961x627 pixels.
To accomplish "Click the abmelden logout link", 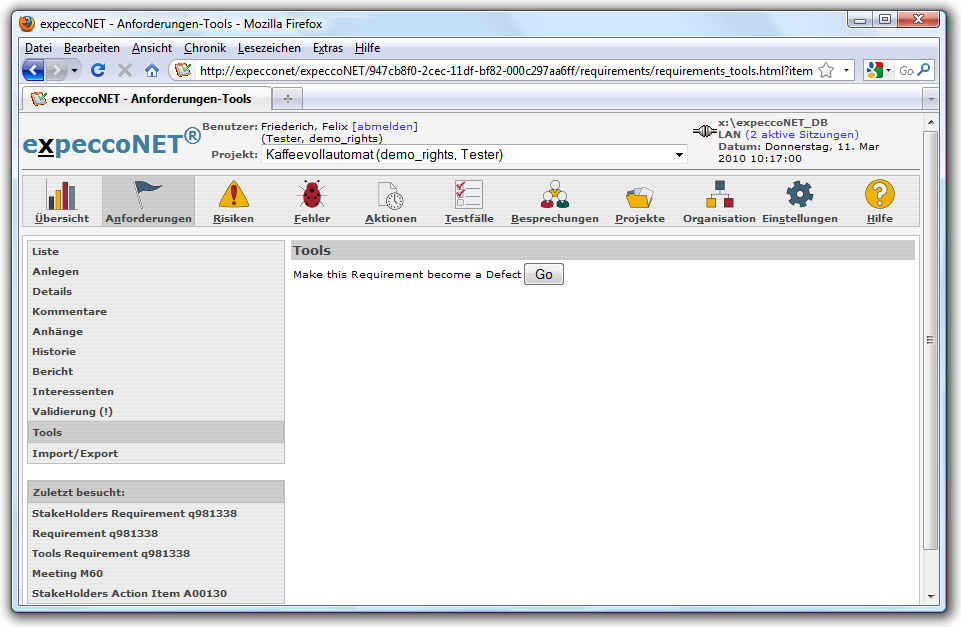I will pyautogui.click(x=385, y=127).
